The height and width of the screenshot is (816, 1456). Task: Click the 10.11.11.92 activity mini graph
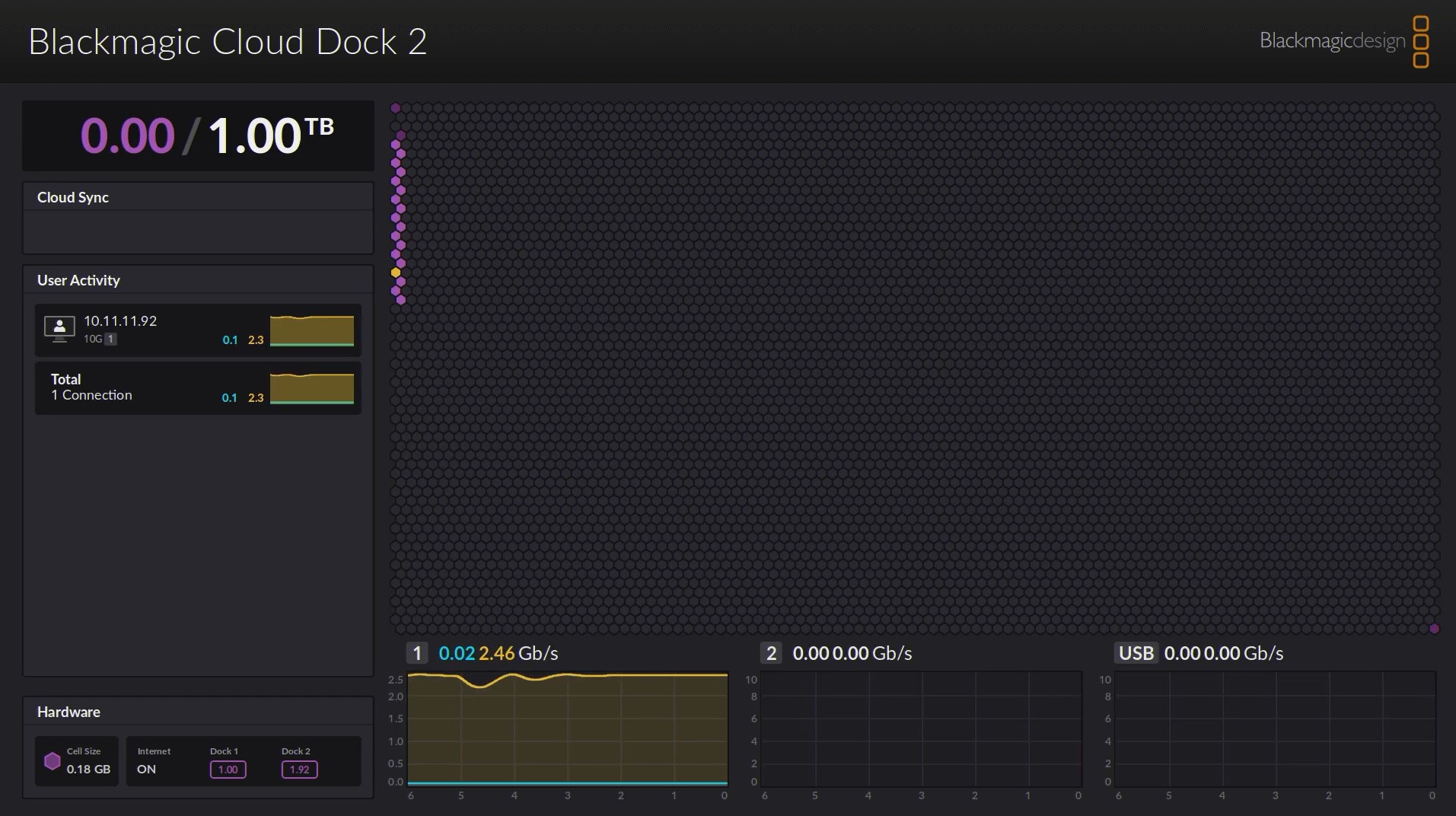[x=312, y=331]
